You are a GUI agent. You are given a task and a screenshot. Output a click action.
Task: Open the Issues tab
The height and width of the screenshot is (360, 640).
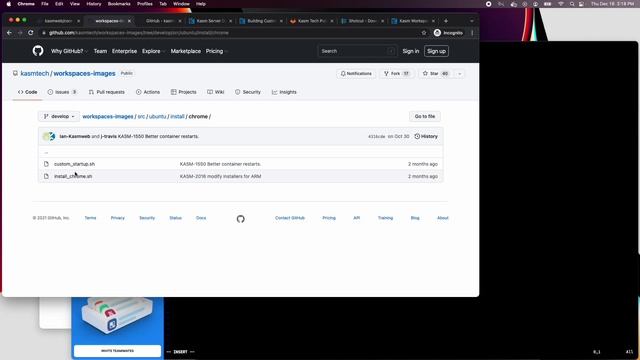(x=62, y=92)
